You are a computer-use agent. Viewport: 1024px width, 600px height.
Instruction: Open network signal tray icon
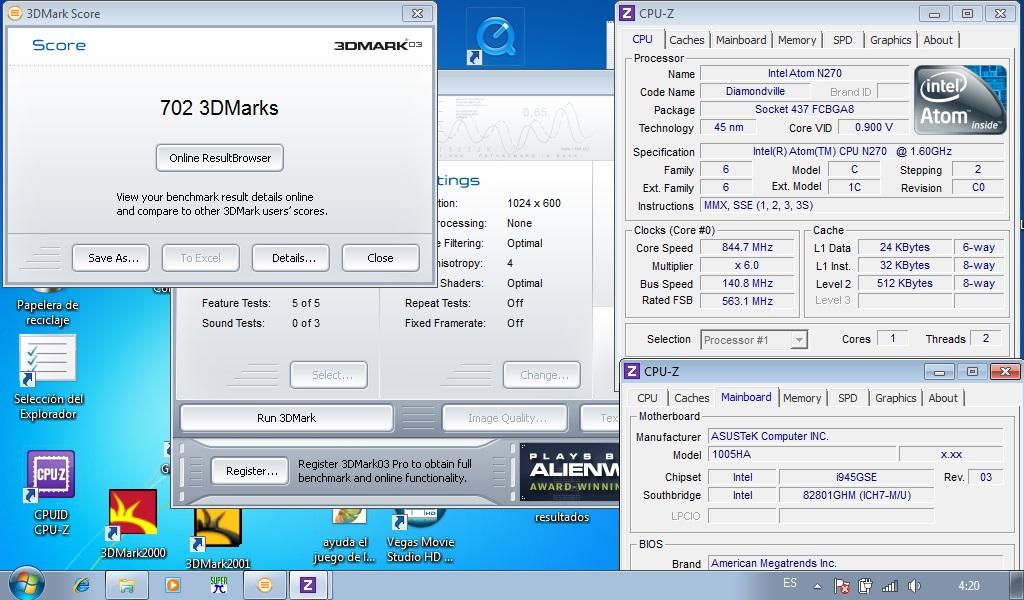click(x=889, y=586)
